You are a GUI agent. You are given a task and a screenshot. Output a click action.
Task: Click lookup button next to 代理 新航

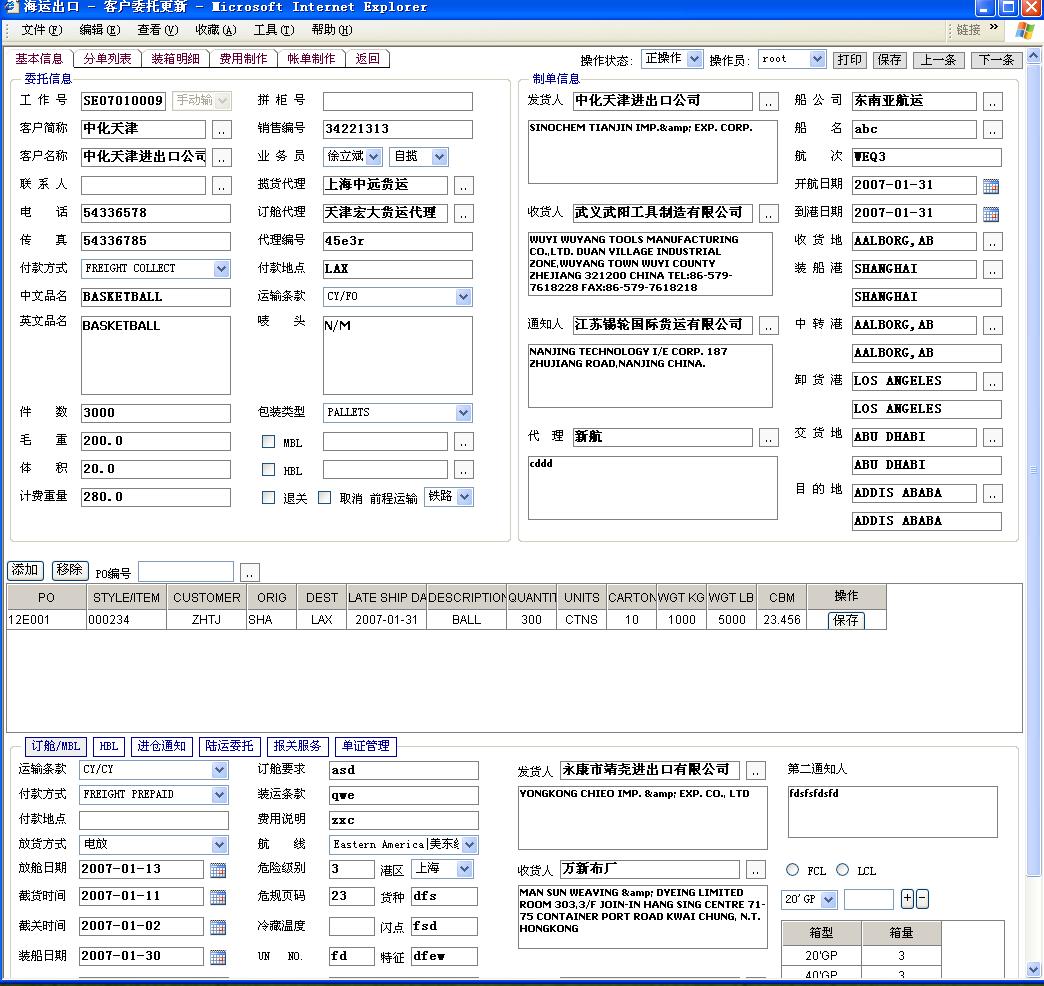(768, 437)
